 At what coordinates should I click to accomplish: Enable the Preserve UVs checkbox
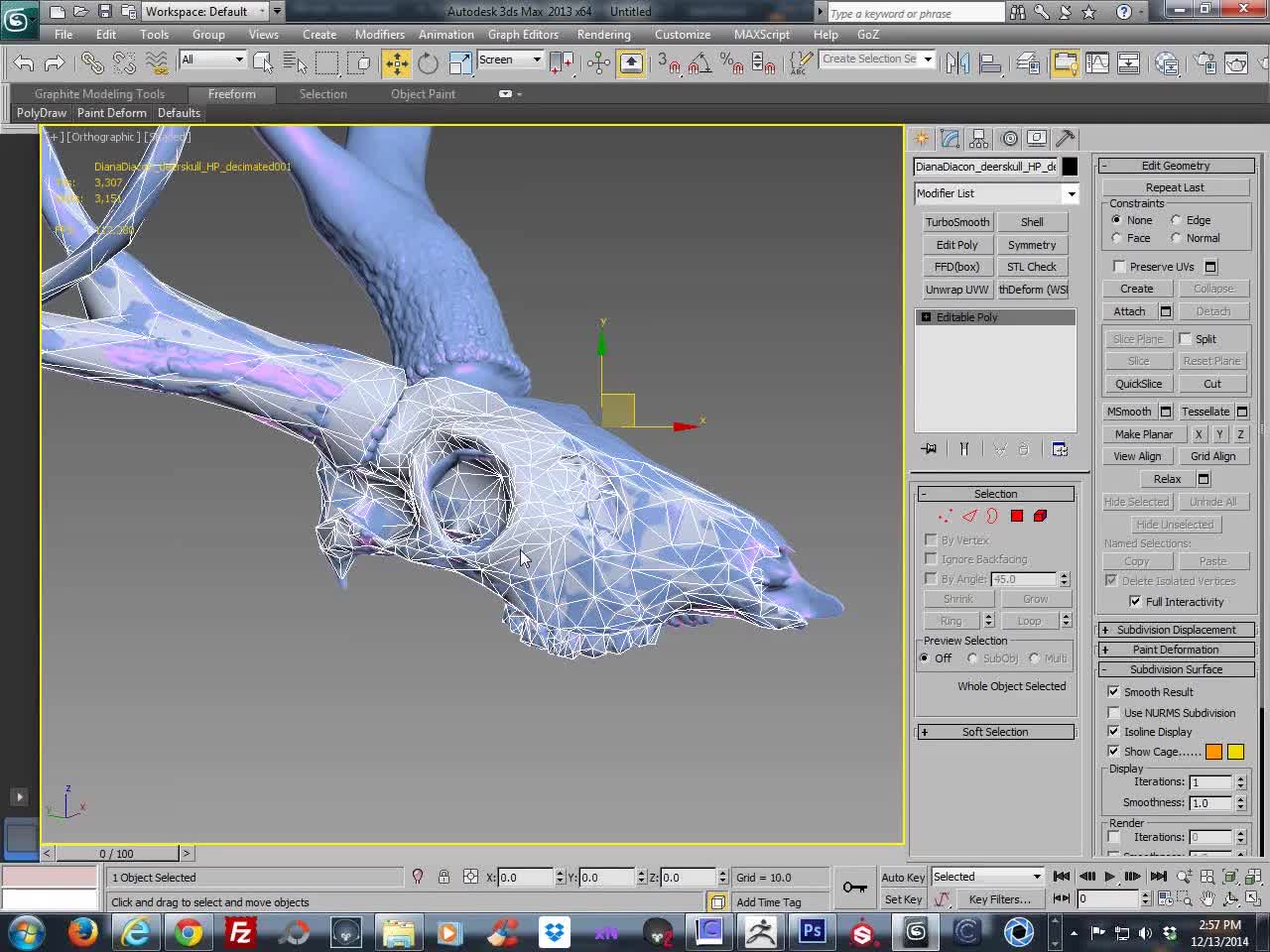(1119, 266)
